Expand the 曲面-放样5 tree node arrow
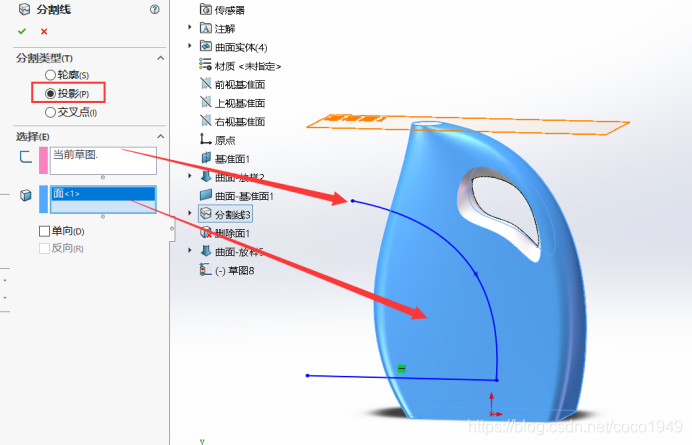Screen dimensions: 692x445 click(x=190, y=250)
